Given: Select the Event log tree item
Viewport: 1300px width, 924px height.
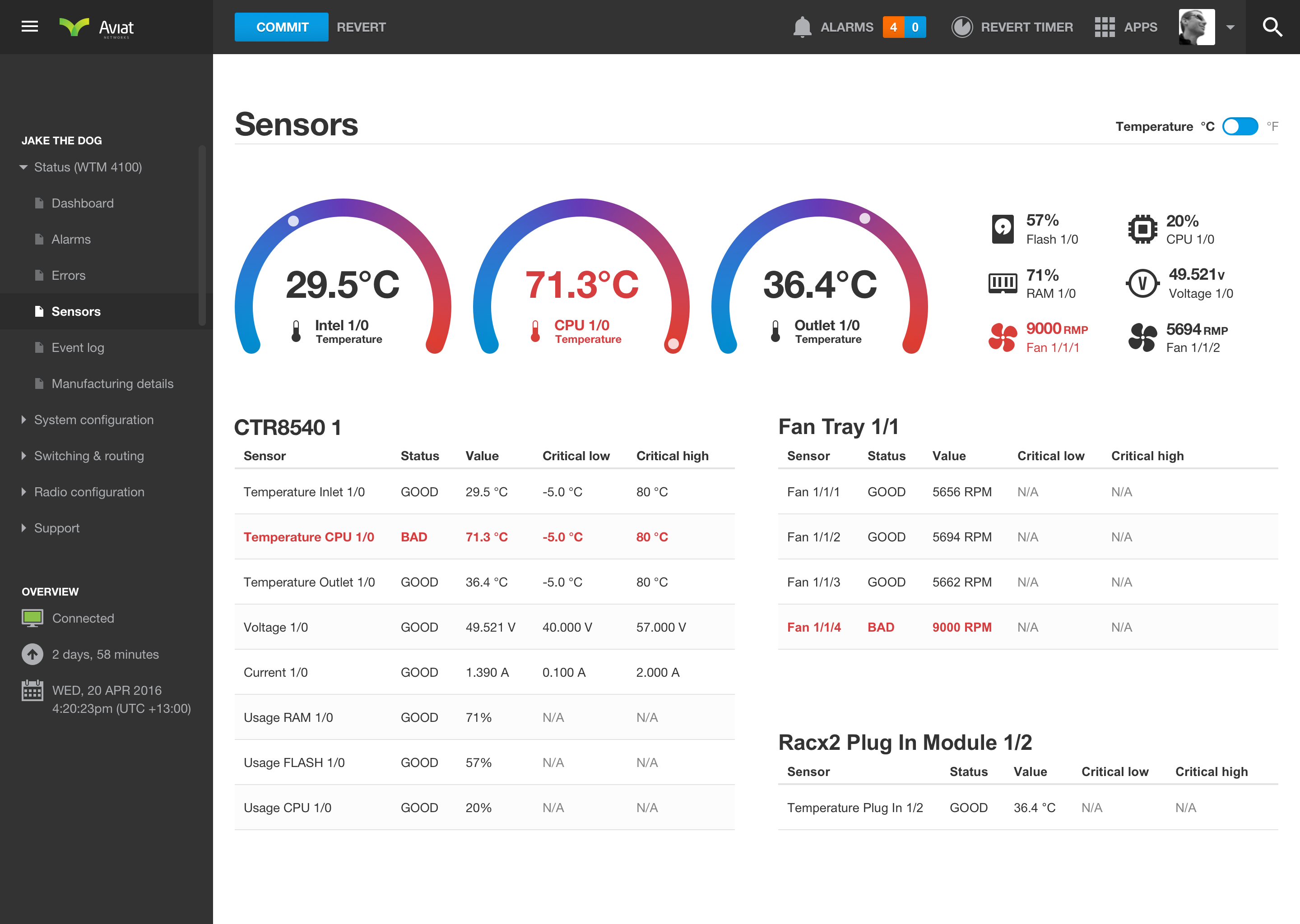Looking at the screenshot, I should coord(77,347).
